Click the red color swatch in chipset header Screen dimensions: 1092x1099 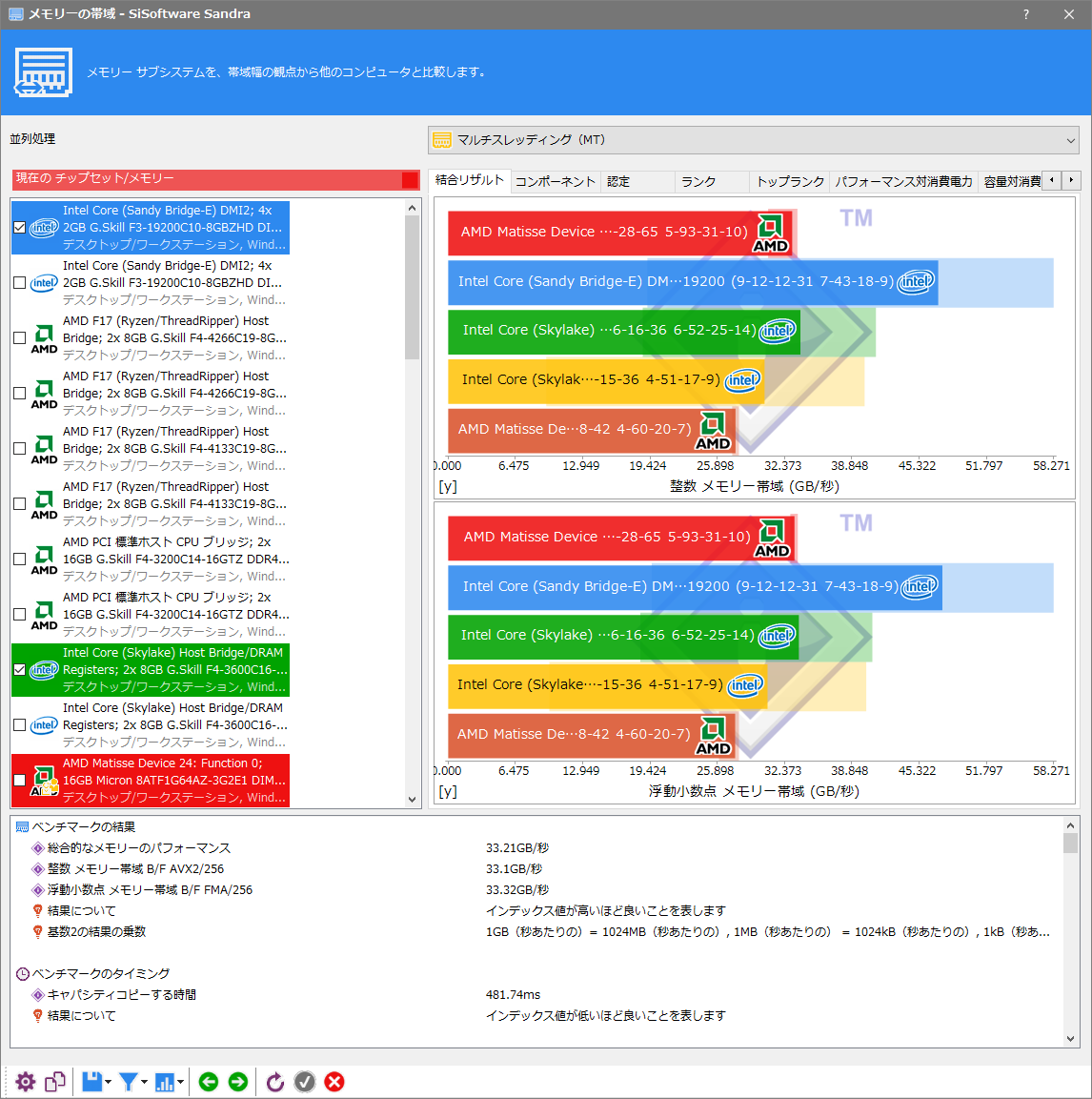pos(410,180)
